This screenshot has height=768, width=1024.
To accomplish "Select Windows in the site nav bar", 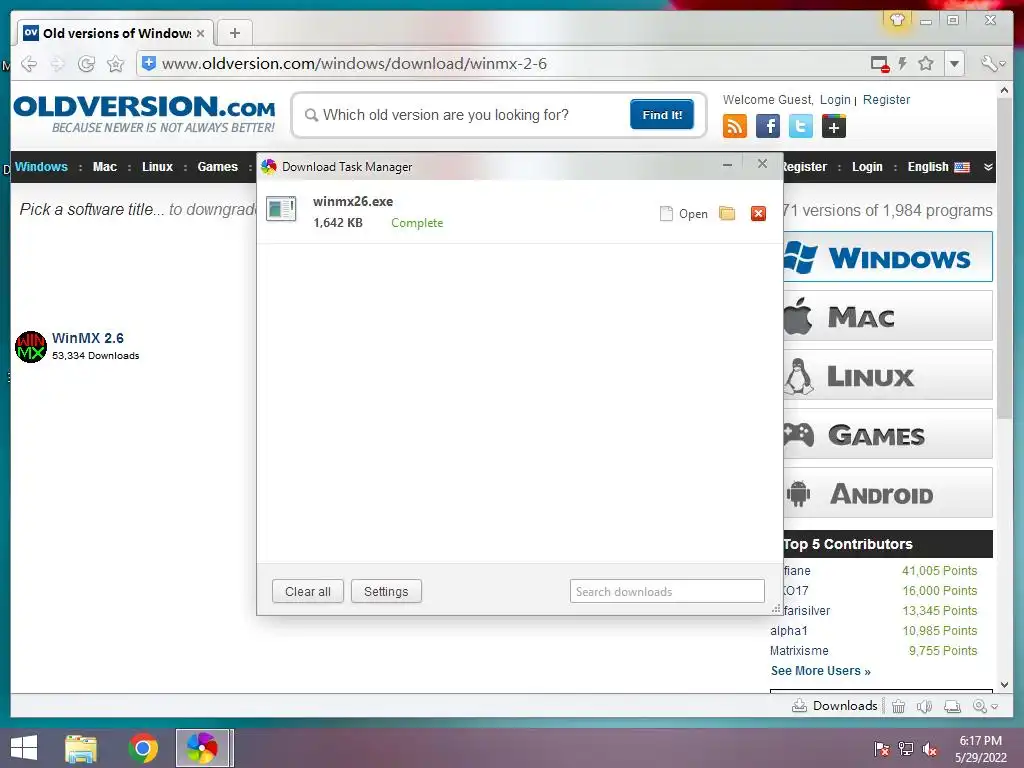I will click(x=41, y=167).
